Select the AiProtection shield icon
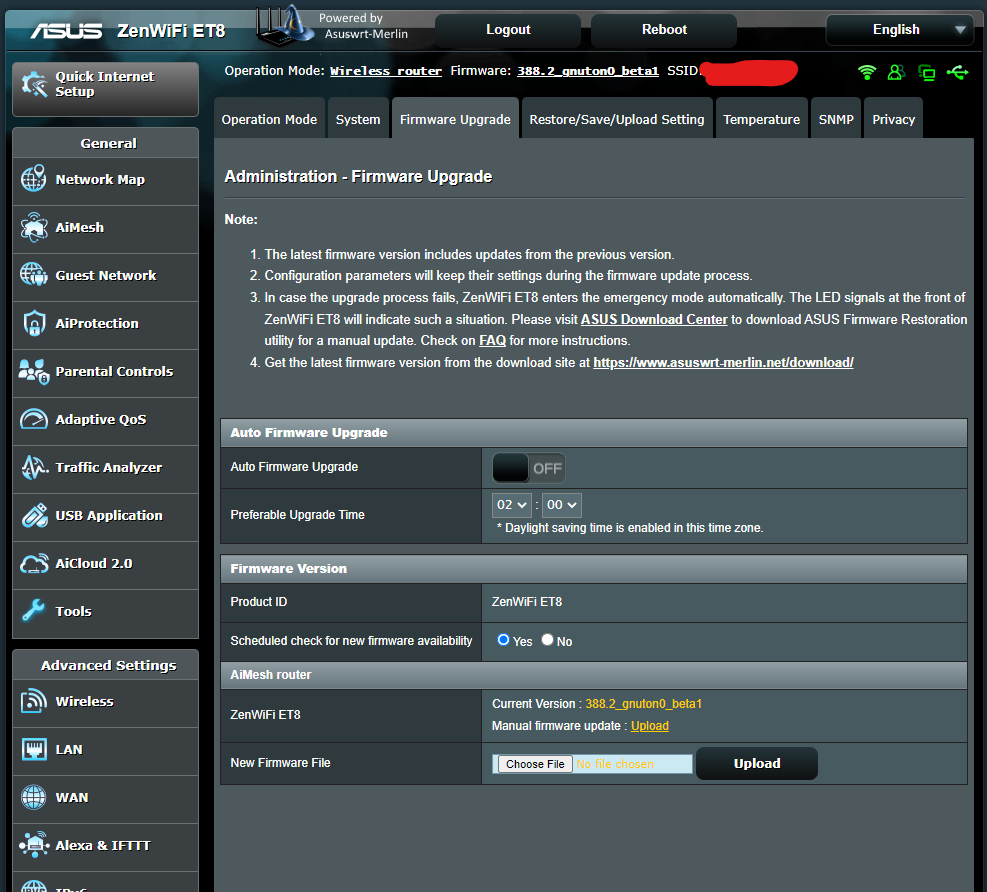This screenshot has width=987, height=892. 33,325
